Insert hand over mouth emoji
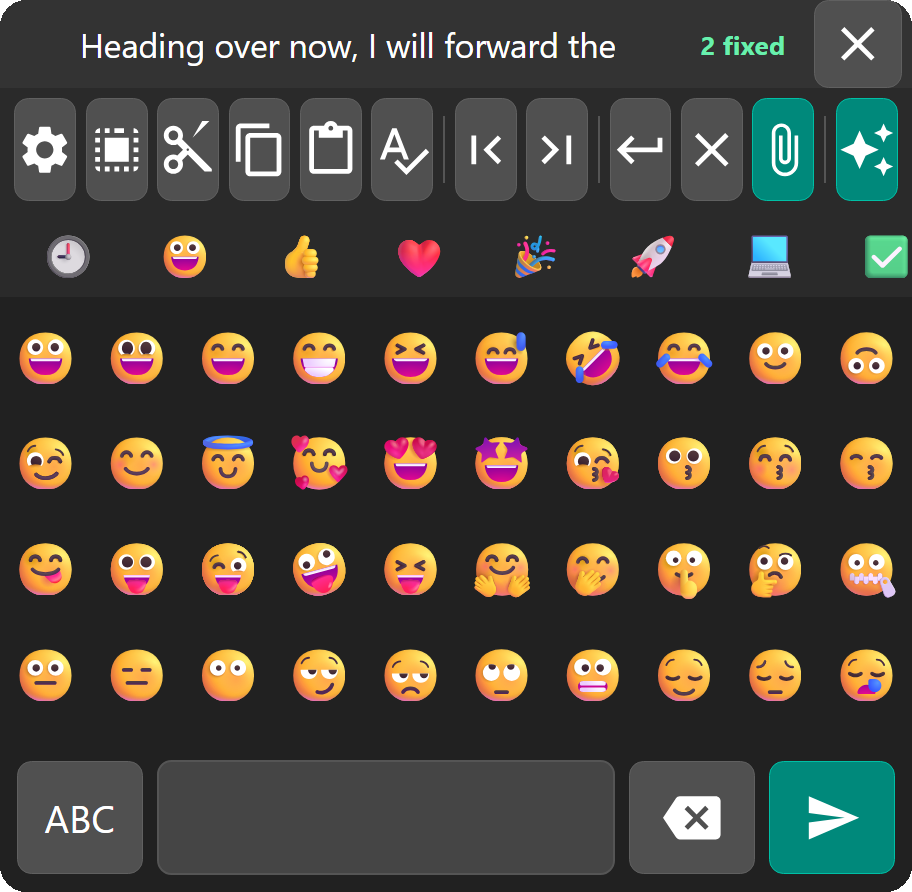The width and height of the screenshot is (912, 892). pyautogui.click(x=593, y=569)
